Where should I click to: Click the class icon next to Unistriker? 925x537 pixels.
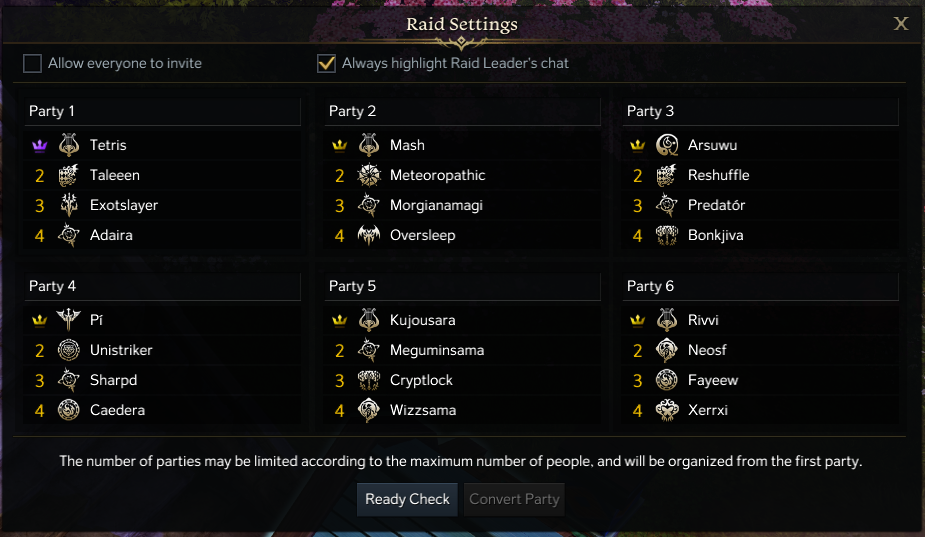pyautogui.click(x=69, y=350)
